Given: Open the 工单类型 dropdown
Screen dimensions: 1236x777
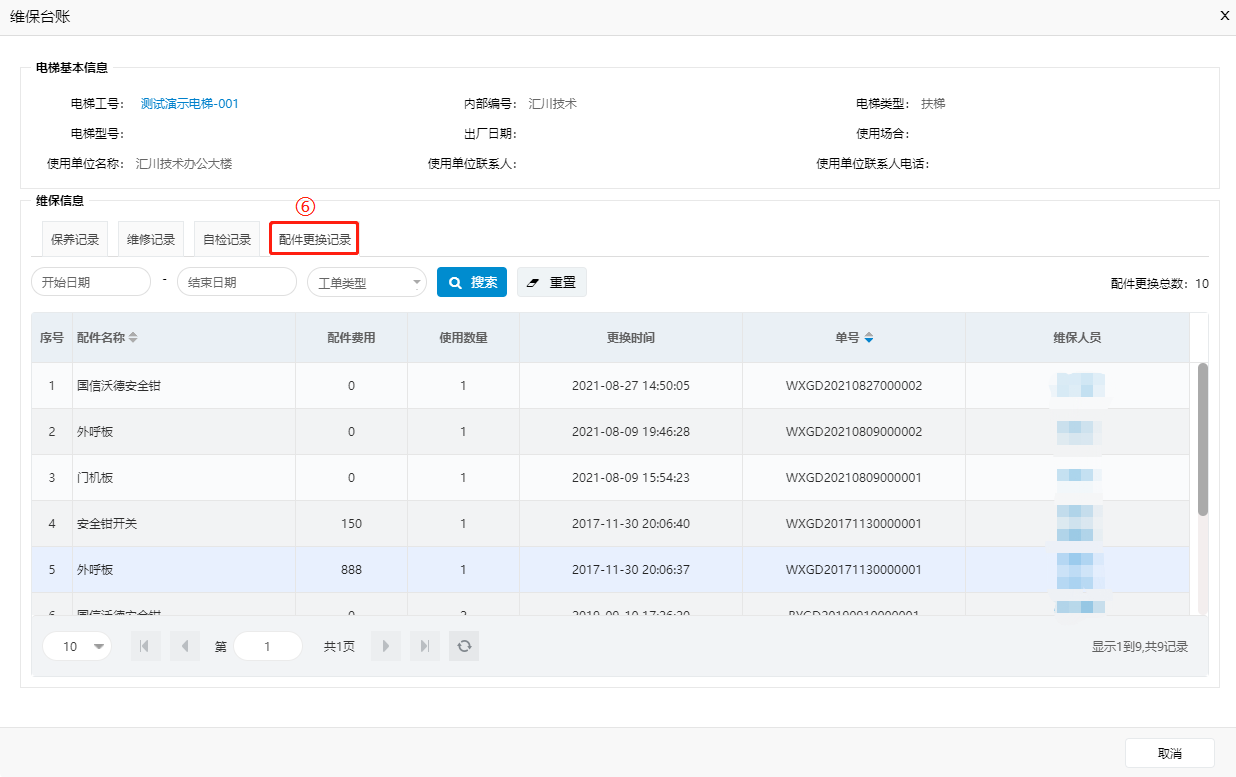Looking at the screenshot, I should pyautogui.click(x=366, y=283).
